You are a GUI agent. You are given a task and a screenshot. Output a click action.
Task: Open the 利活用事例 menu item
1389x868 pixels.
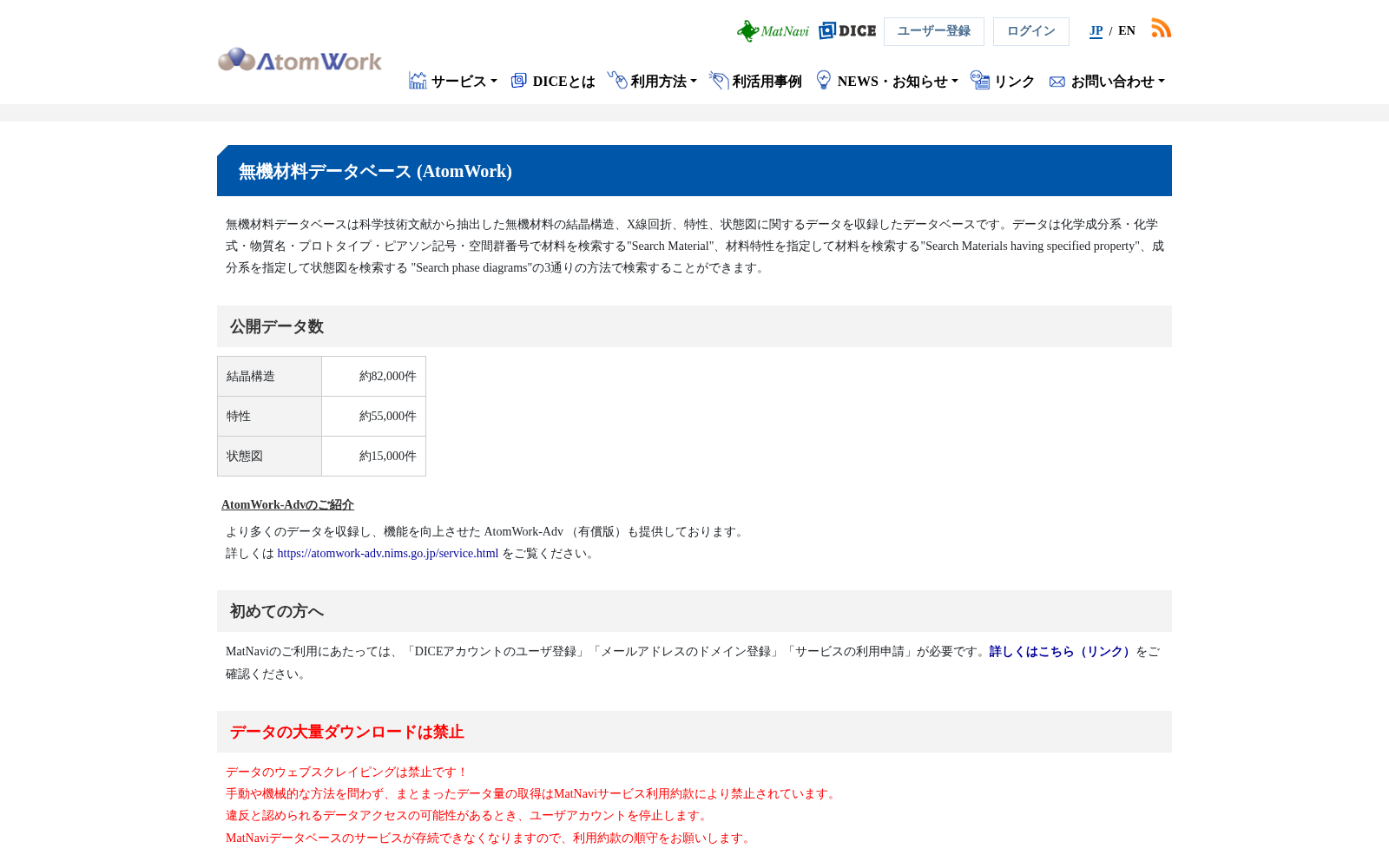(x=767, y=82)
